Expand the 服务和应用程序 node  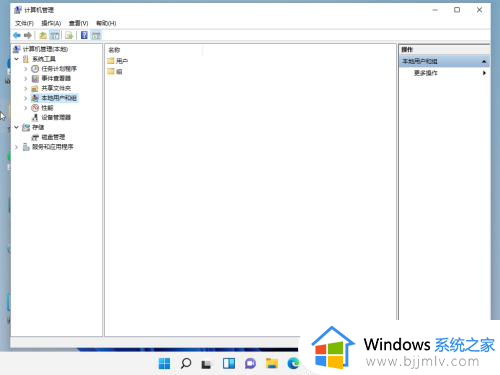[16, 147]
